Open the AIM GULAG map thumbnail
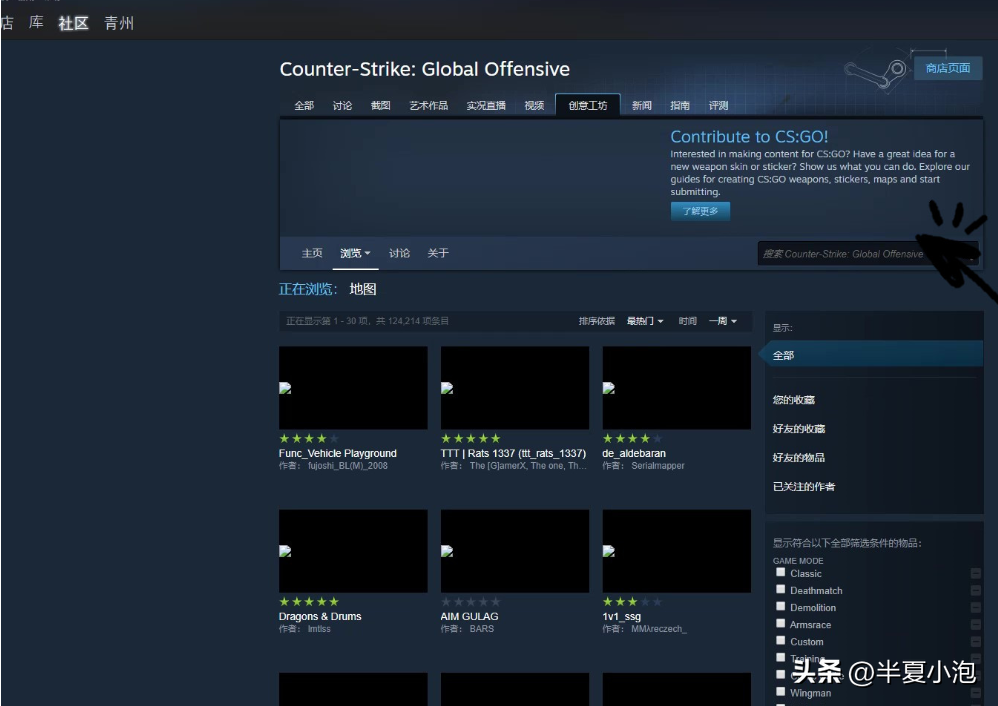The height and width of the screenshot is (706, 998). click(515, 551)
